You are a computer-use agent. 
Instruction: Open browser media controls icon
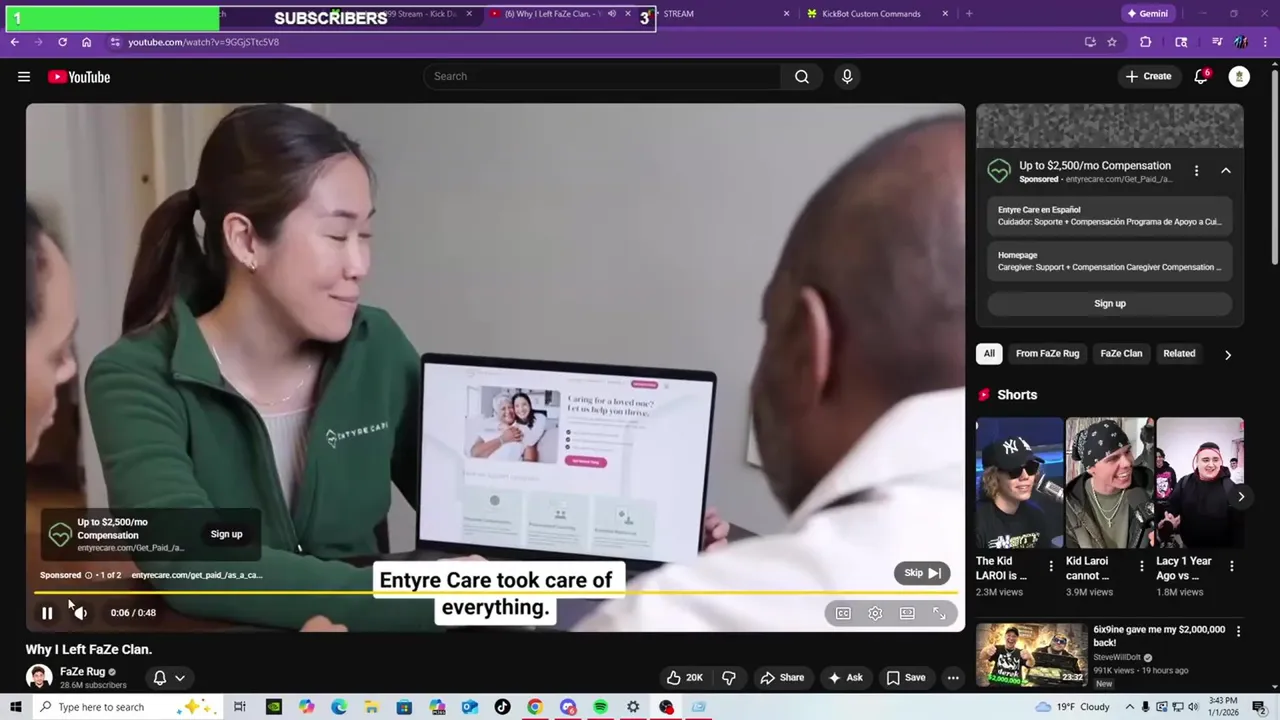click(x=1217, y=42)
